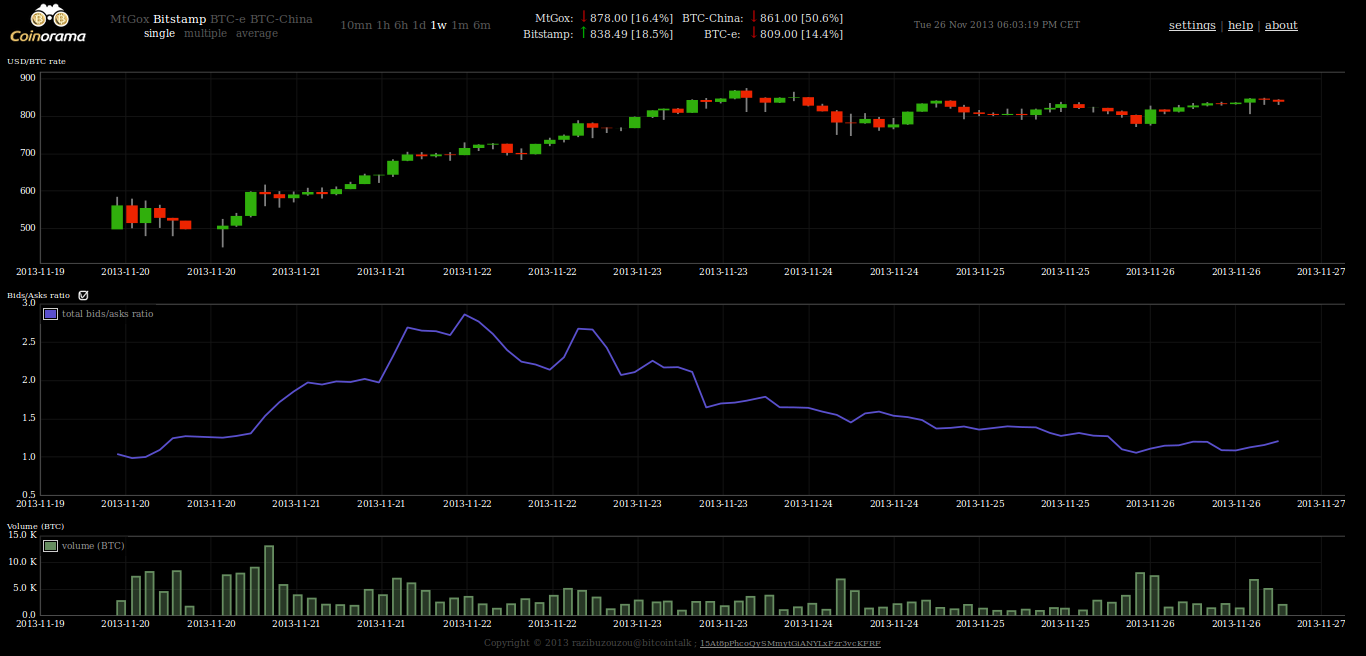Choose average exchange mode
This screenshot has height=656, width=1366.
pos(257,33)
